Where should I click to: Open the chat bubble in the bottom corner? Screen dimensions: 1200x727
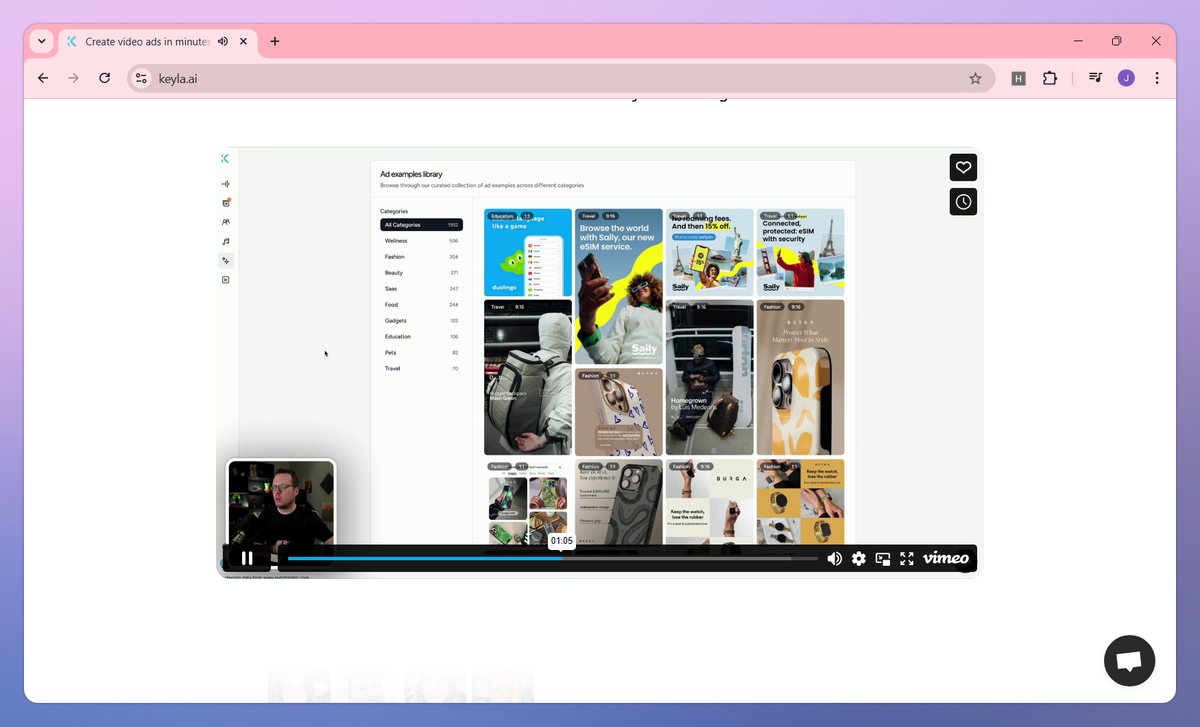tap(1129, 660)
